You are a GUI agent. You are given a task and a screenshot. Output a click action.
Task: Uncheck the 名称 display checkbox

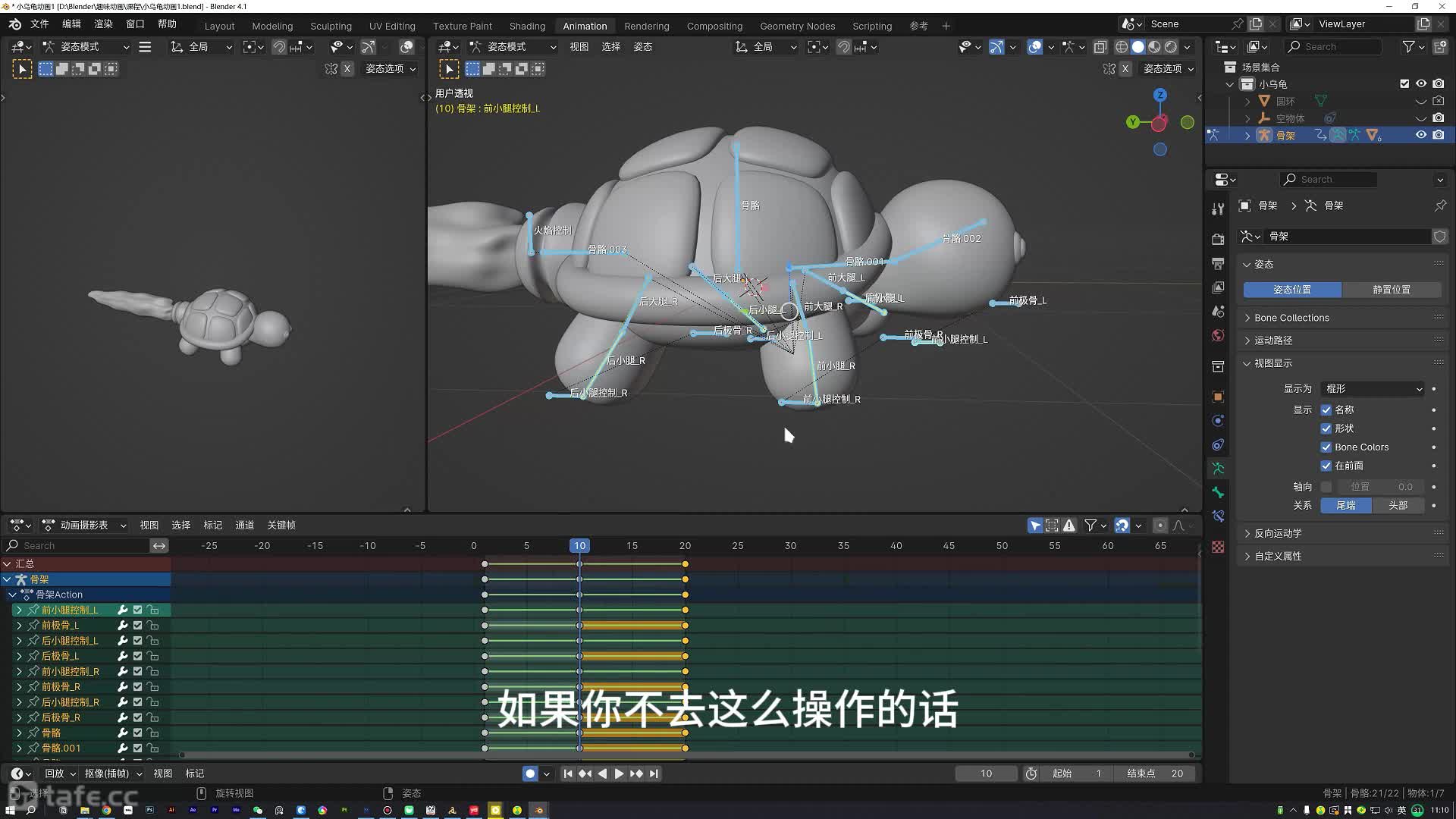[1326, 409]
